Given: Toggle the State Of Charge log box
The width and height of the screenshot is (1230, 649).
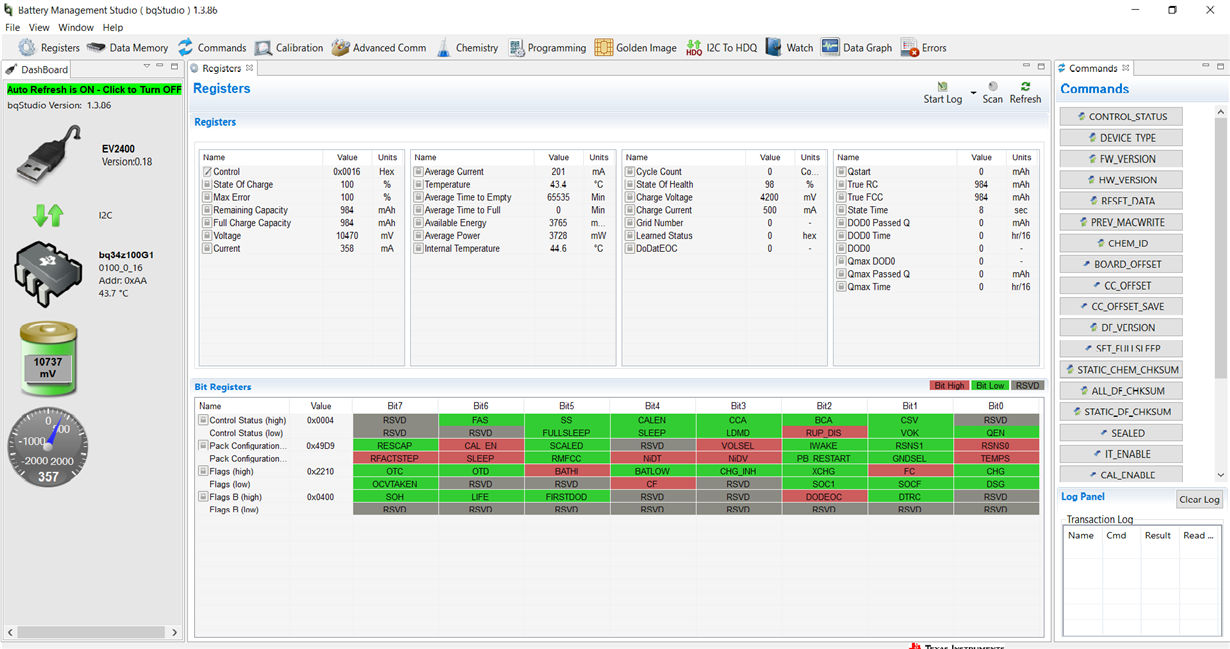Looking at the screenshot, I should [207, 185].
